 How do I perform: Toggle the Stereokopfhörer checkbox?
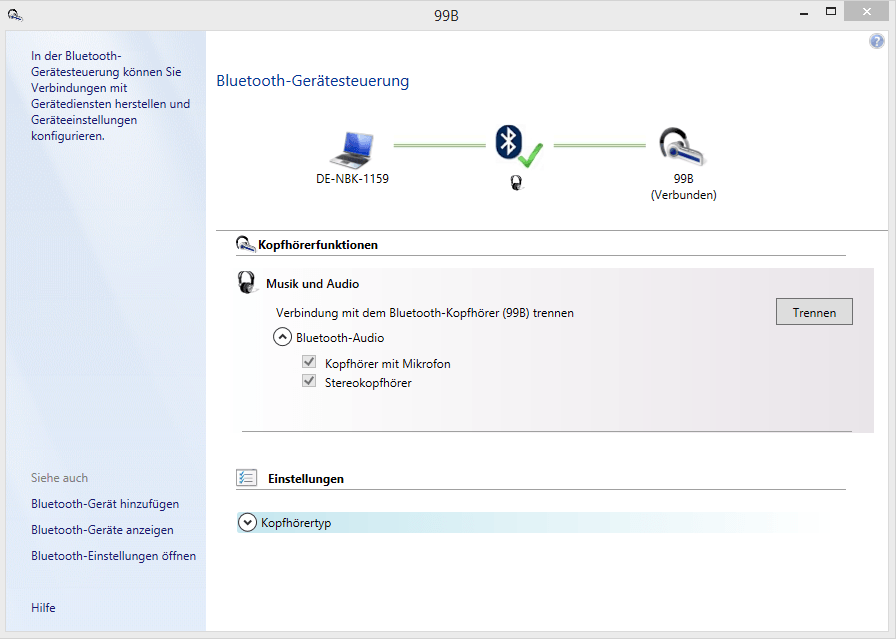pyautogui.click(x=309, y=382)
